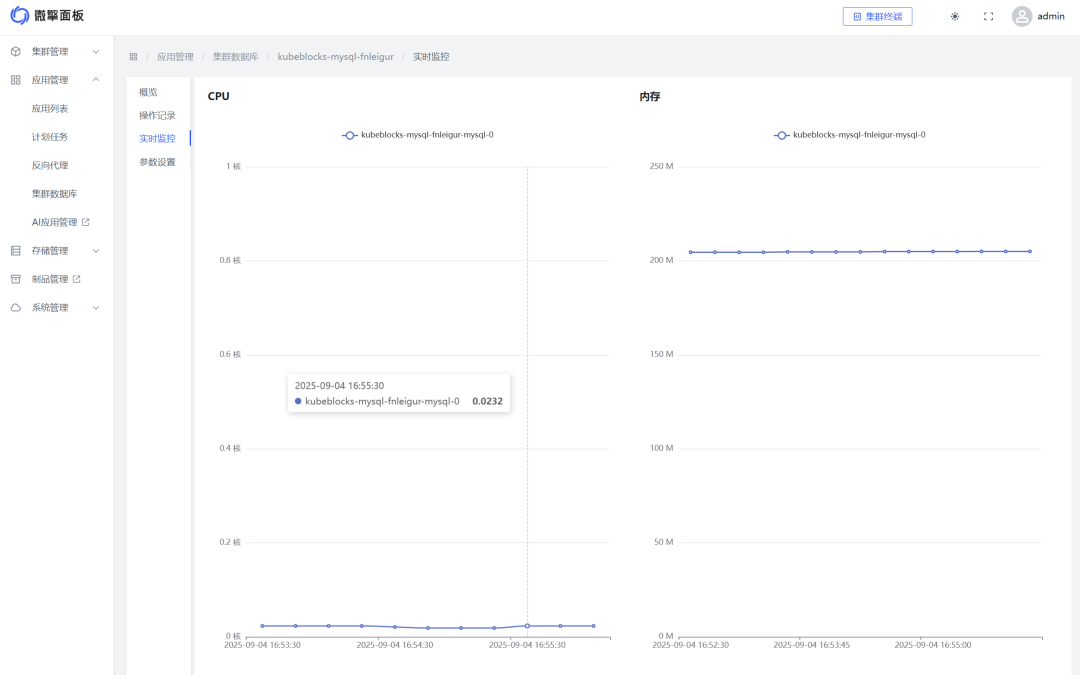
Task: Click tooltip timestamp 2025-09-04 16:55:30
Action: [340, 386]
